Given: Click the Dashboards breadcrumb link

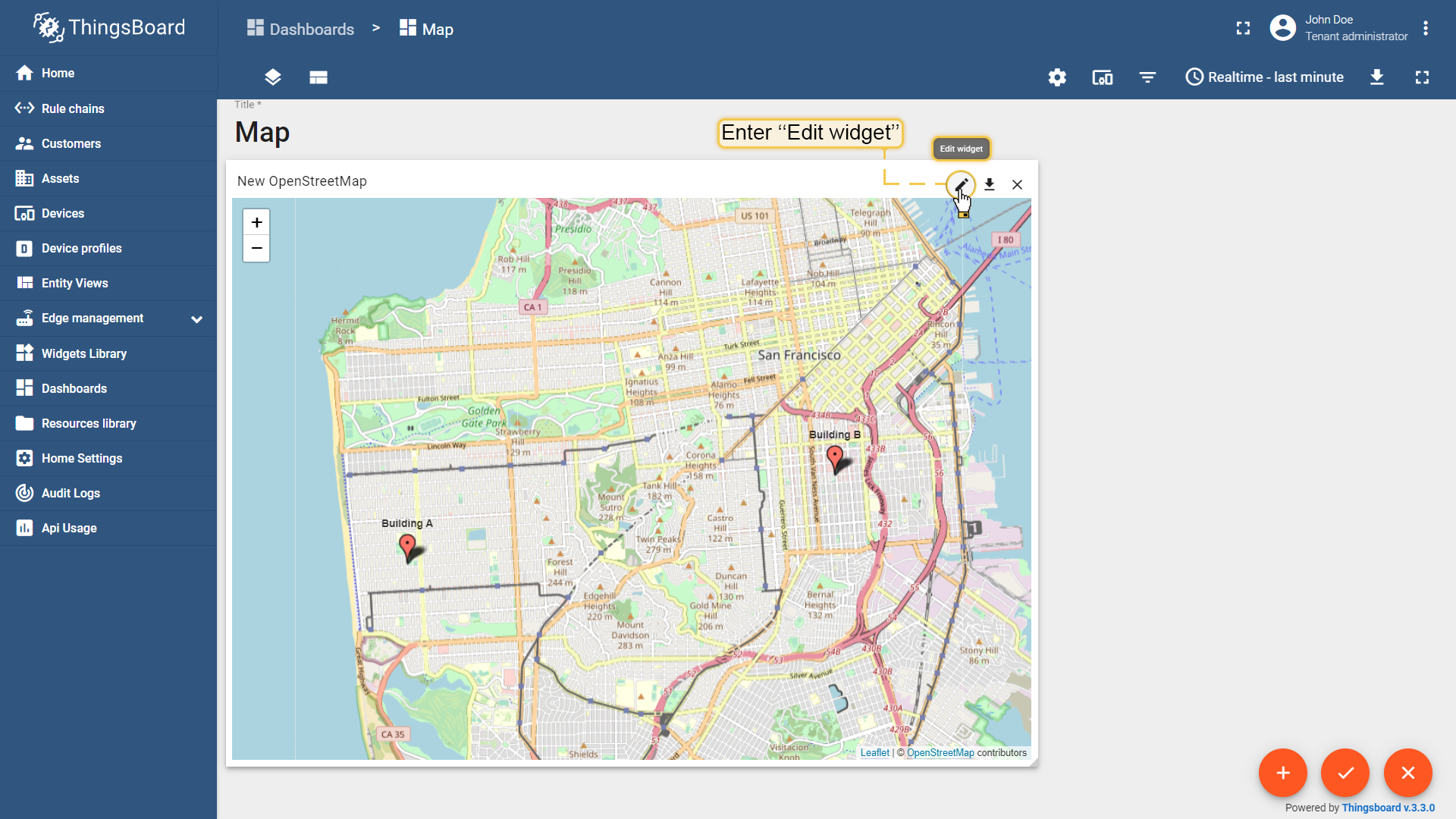Looking at the screenshot, I should point(300,29).
